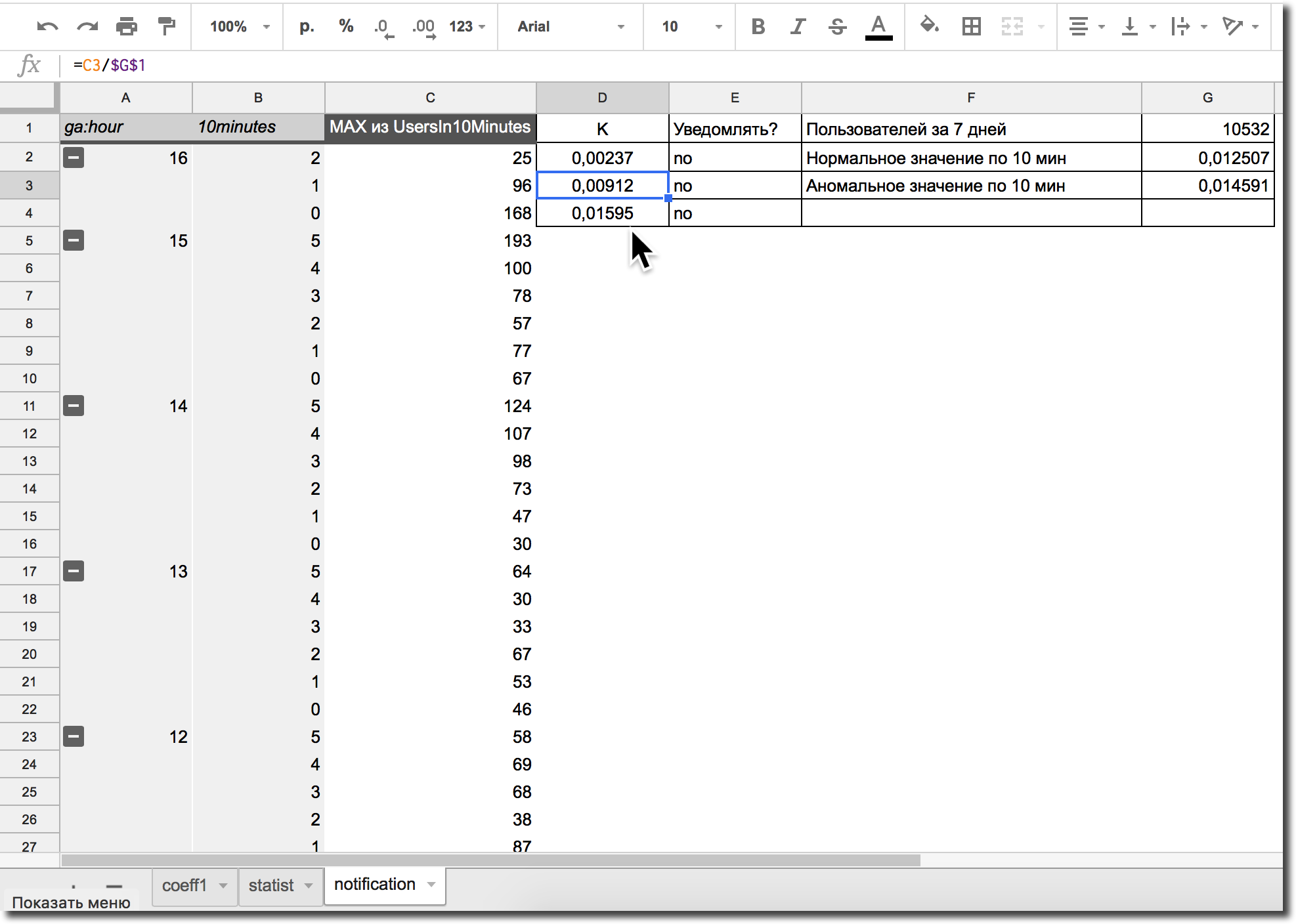Switch to the coeff1 sheet tab
The image size is (1296, 924).
coord(184,886)
